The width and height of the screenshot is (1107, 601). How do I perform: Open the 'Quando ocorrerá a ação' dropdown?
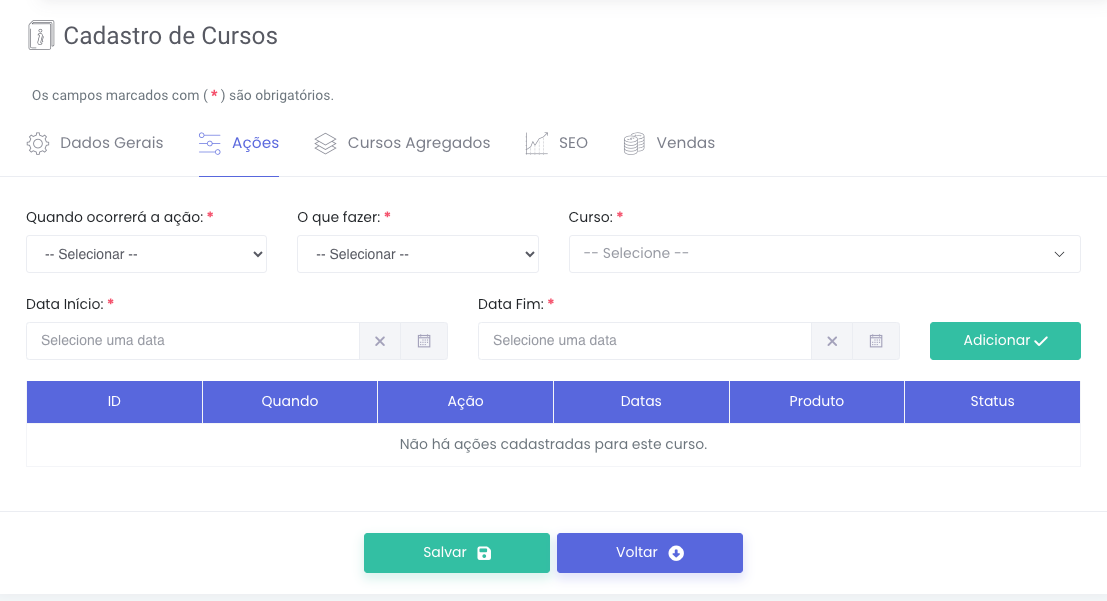pyautogui.click(x=146, y=254)
